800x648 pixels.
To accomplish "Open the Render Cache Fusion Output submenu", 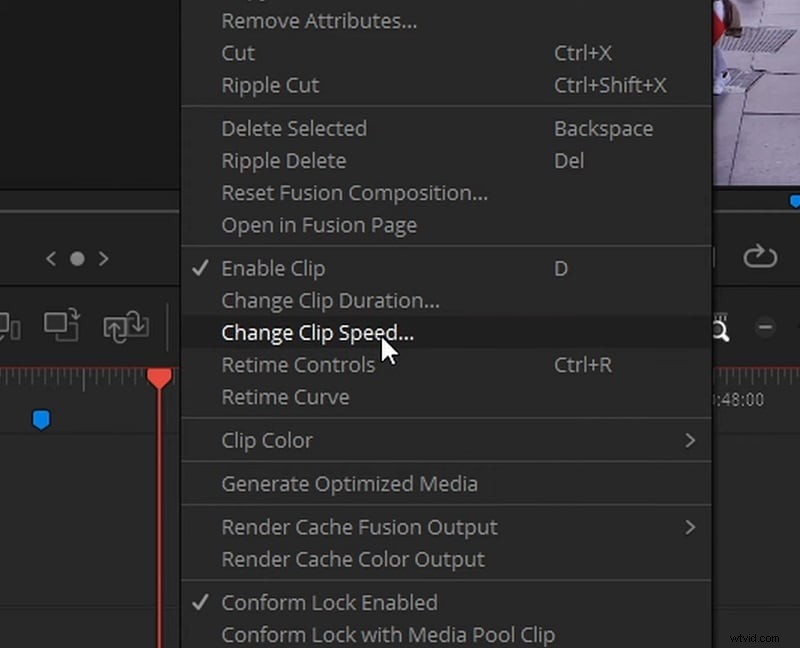I will (359, 527).
